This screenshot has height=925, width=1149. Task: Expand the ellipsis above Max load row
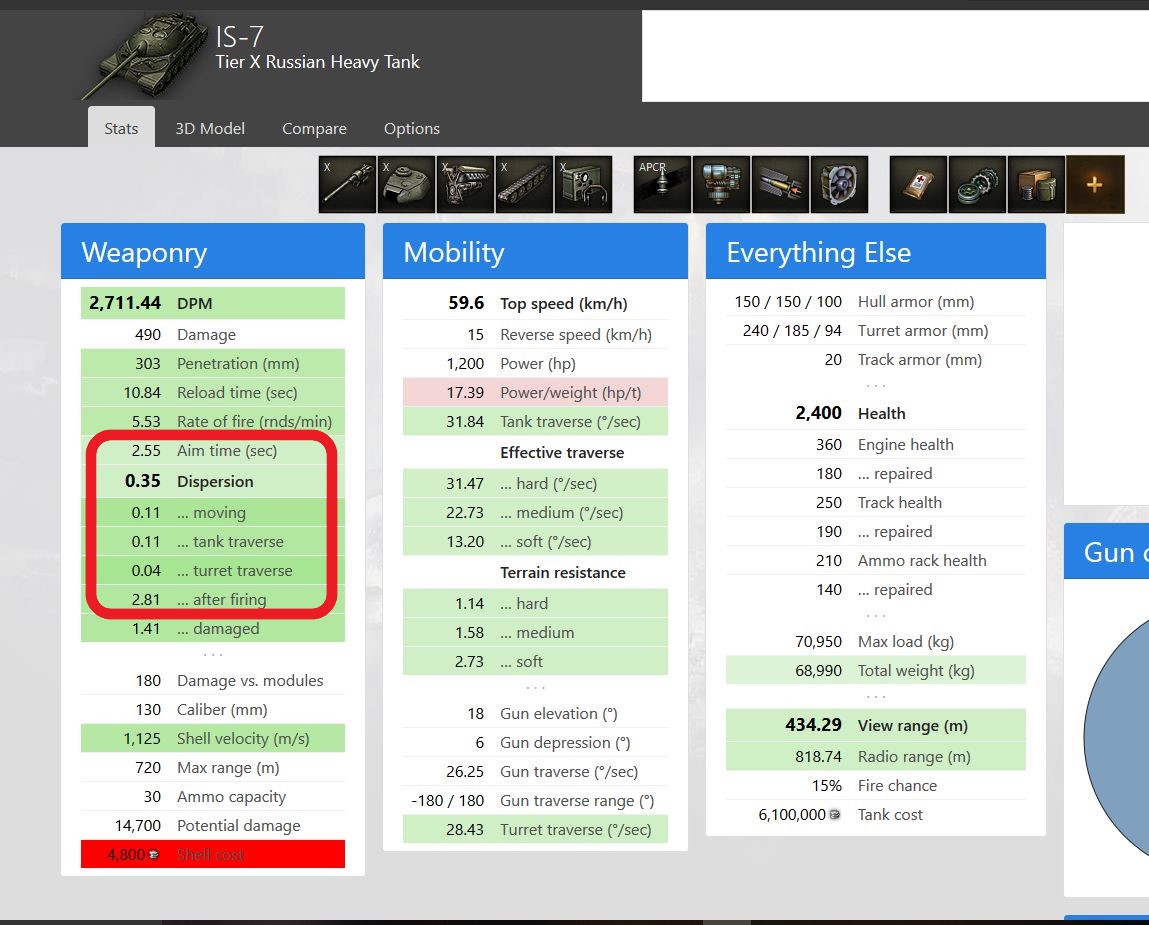coord(876,616)
